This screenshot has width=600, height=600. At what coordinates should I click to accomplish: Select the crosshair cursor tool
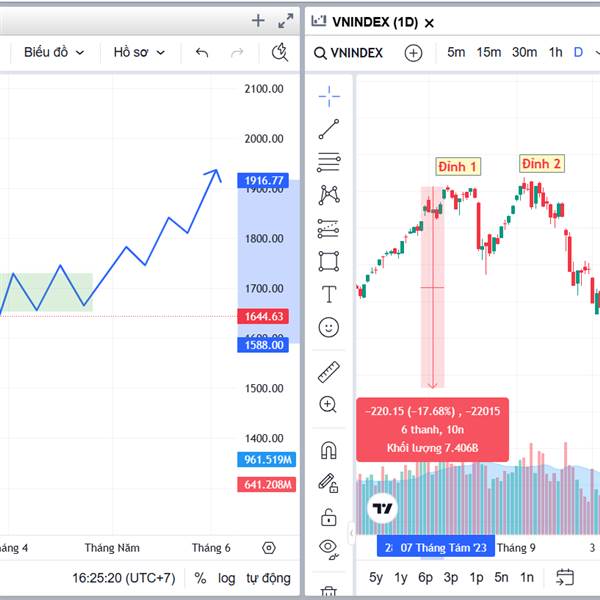[329, 96]
